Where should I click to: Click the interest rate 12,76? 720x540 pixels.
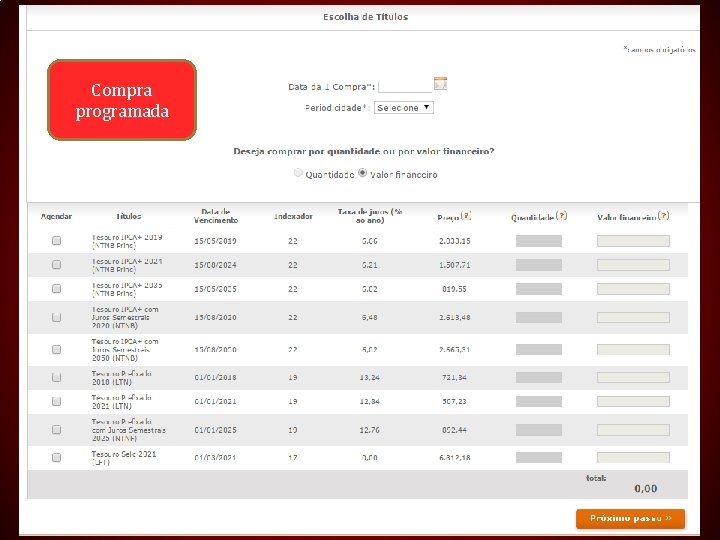(x=370, y=430)
